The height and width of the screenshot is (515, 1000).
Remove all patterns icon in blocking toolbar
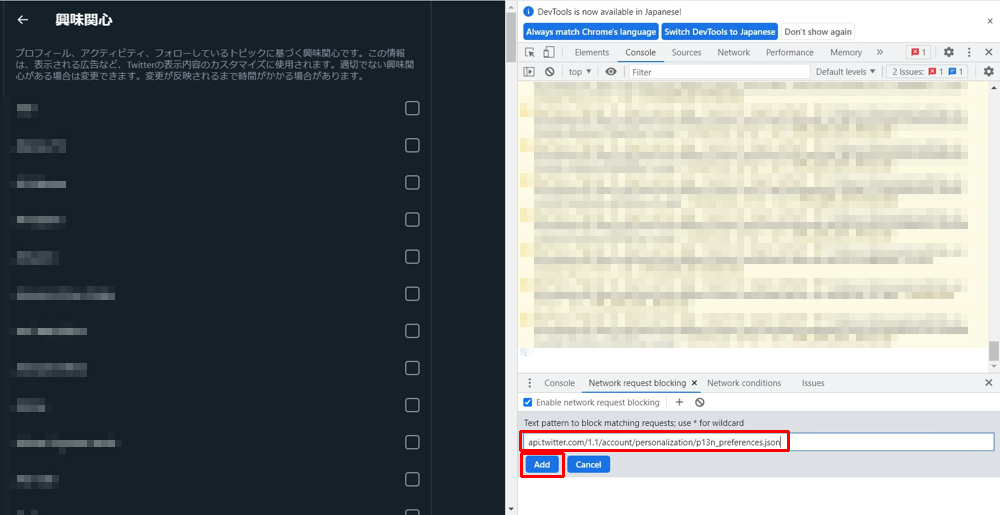pos(700,402)
